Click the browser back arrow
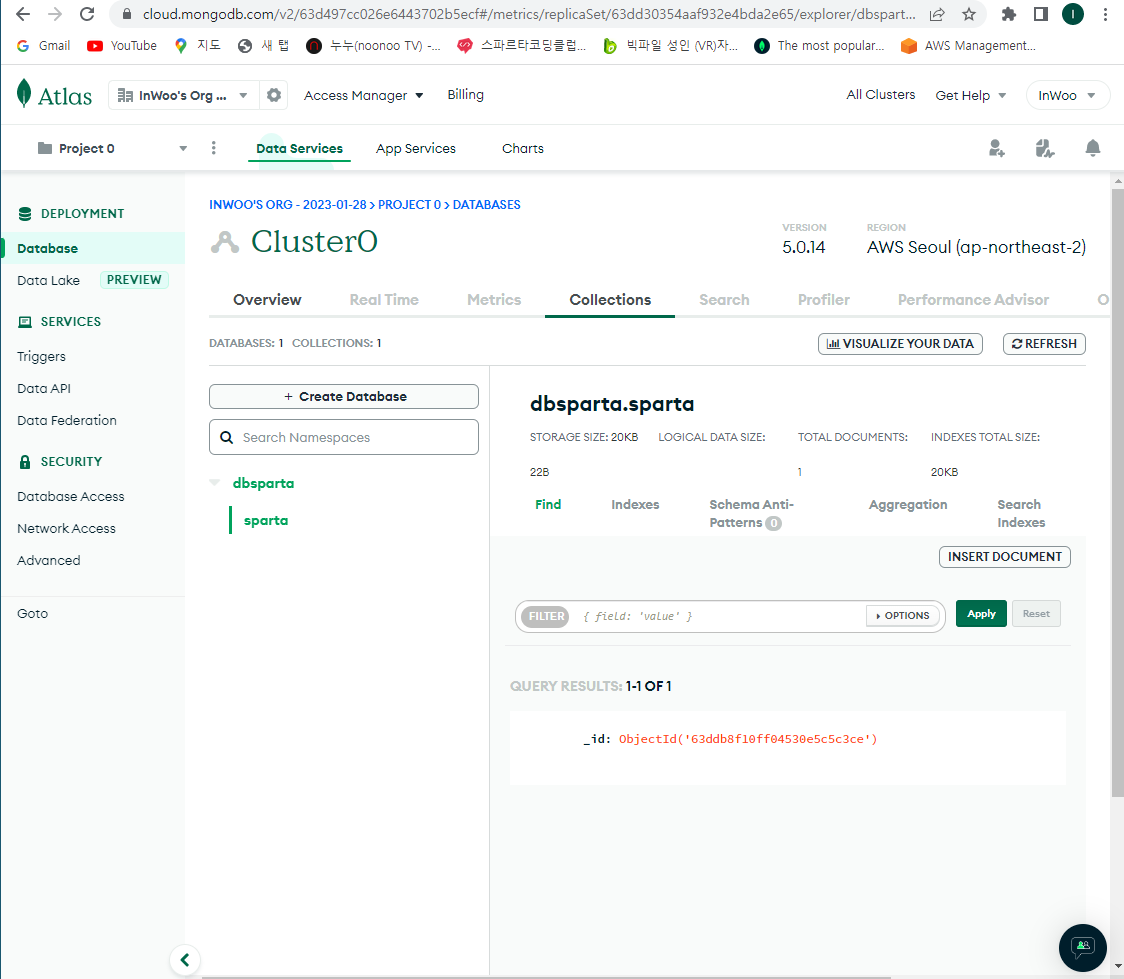The width and height of the screenshot is (1124, 979). coord(23,14)
